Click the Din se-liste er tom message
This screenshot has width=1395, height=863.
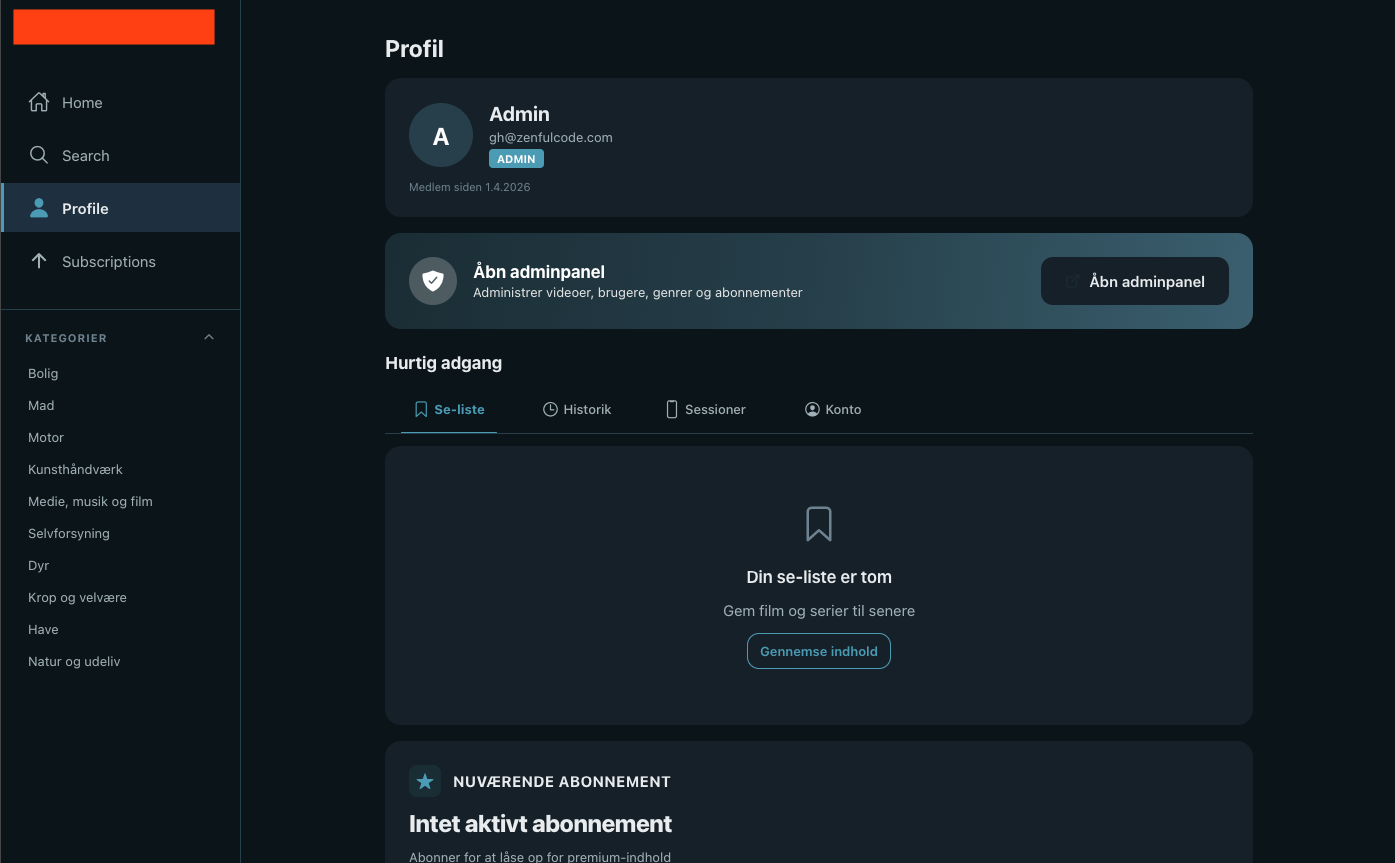[x=819, y=577]
